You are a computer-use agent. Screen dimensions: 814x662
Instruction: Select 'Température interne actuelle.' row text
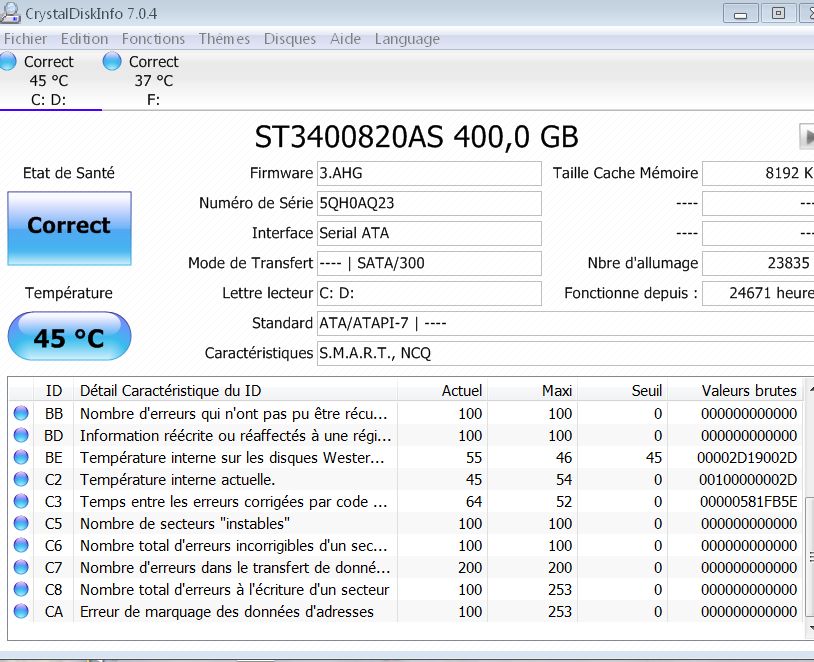click(x=177, y=480)
